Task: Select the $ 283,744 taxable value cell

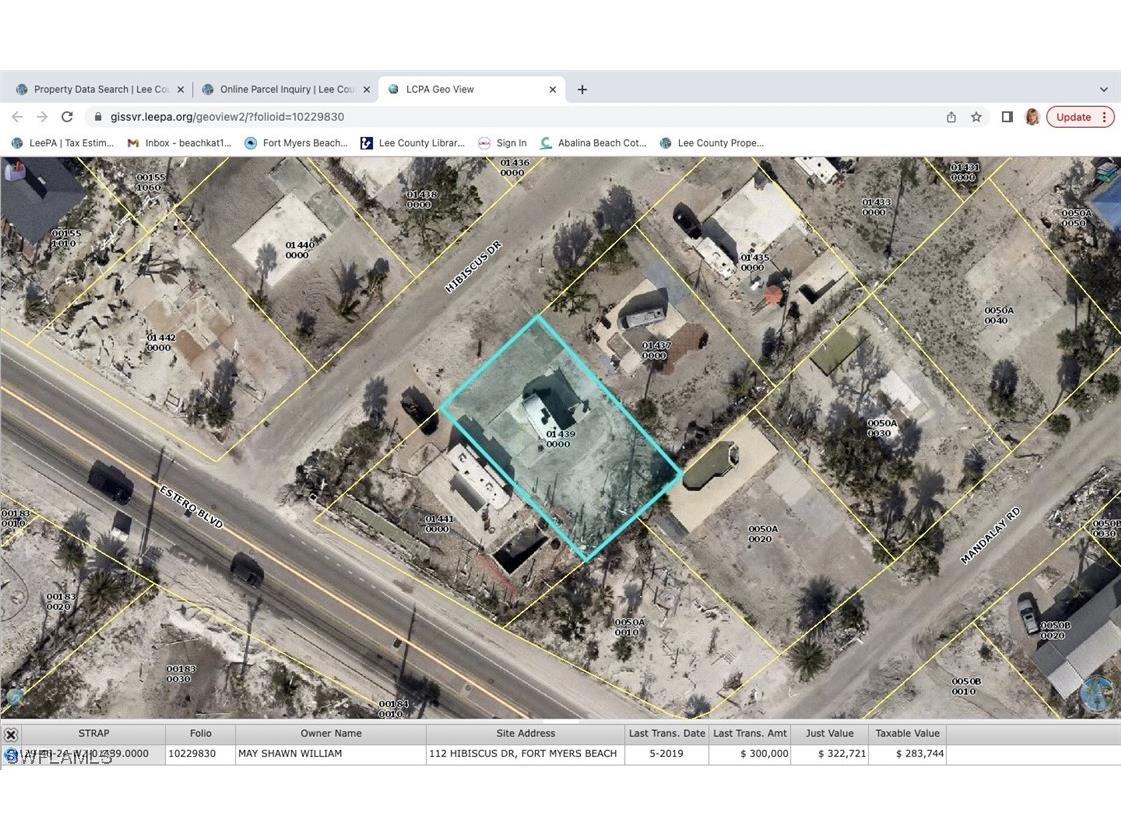Action: 907,753
